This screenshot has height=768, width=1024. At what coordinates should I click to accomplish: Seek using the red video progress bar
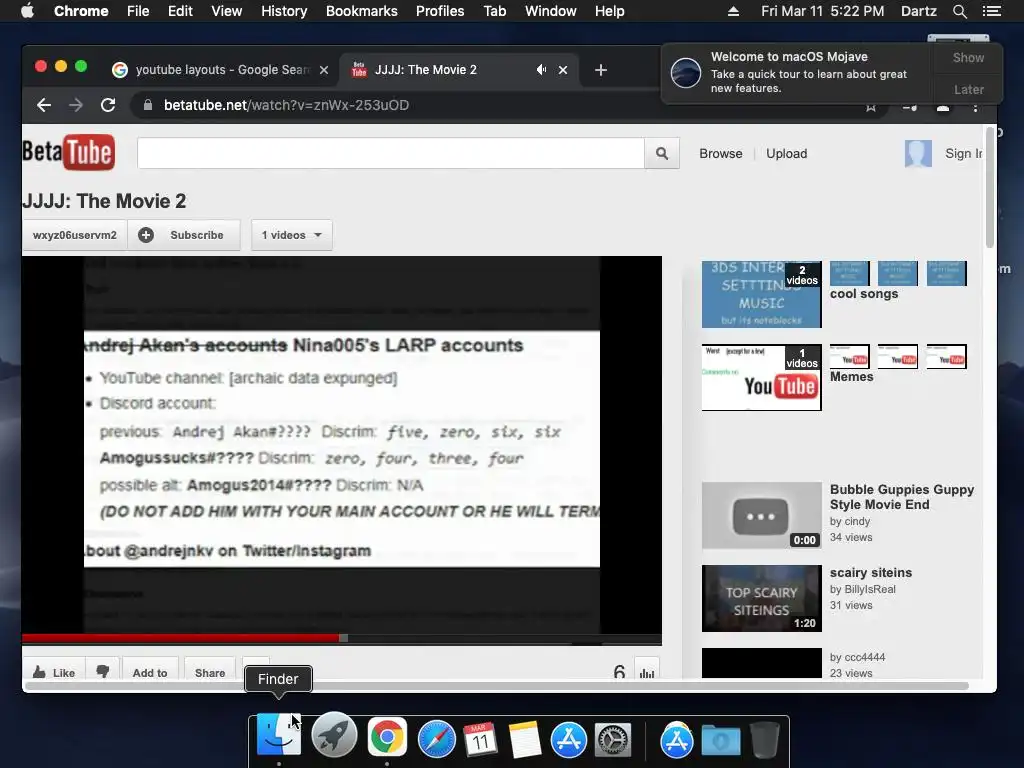point(342,637)
